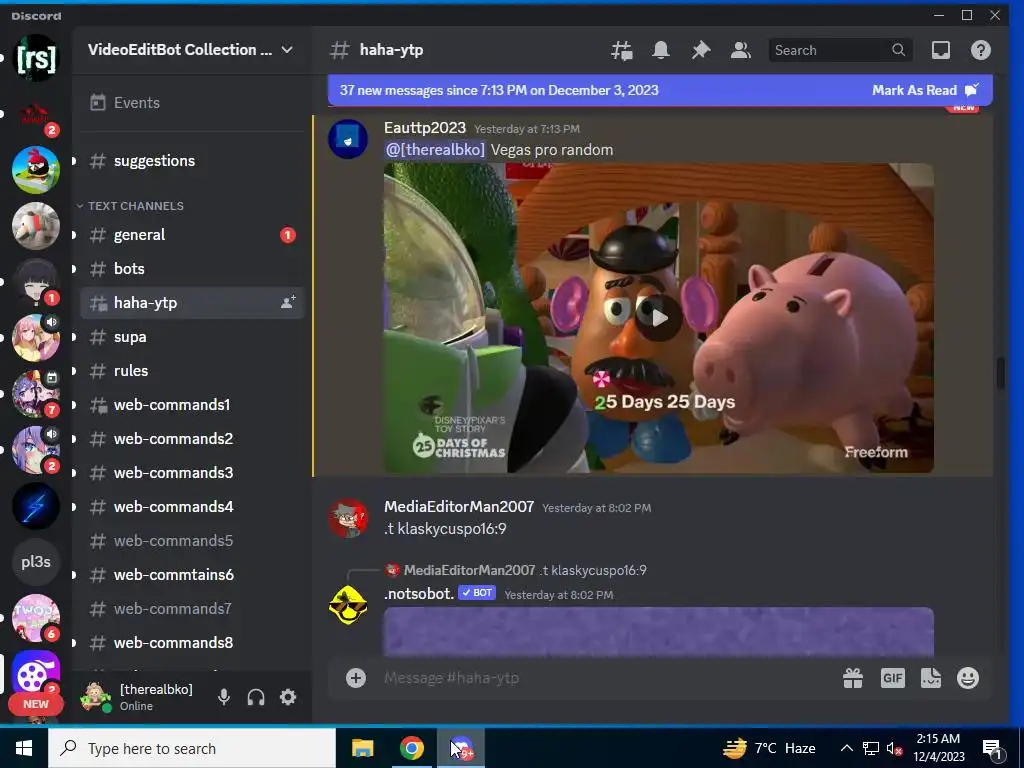Open the web-commands1 channel
Image resolution: width=1024 pixels, height=768 pixels.
tap(192, 405)
